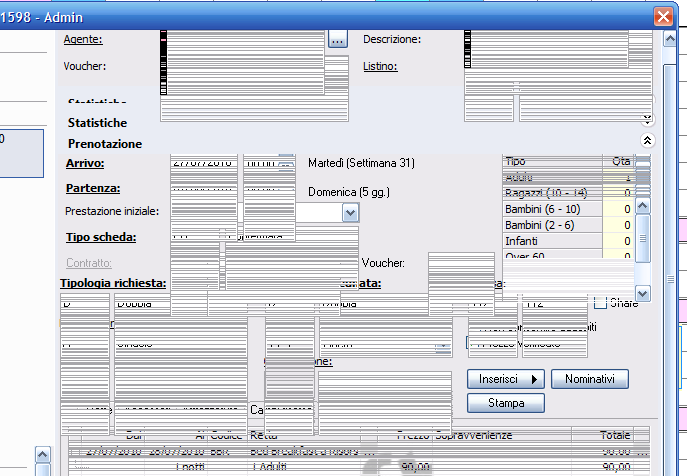
Task: Click the guest type list scrollbar thumb
Action: tap(643, 238)
